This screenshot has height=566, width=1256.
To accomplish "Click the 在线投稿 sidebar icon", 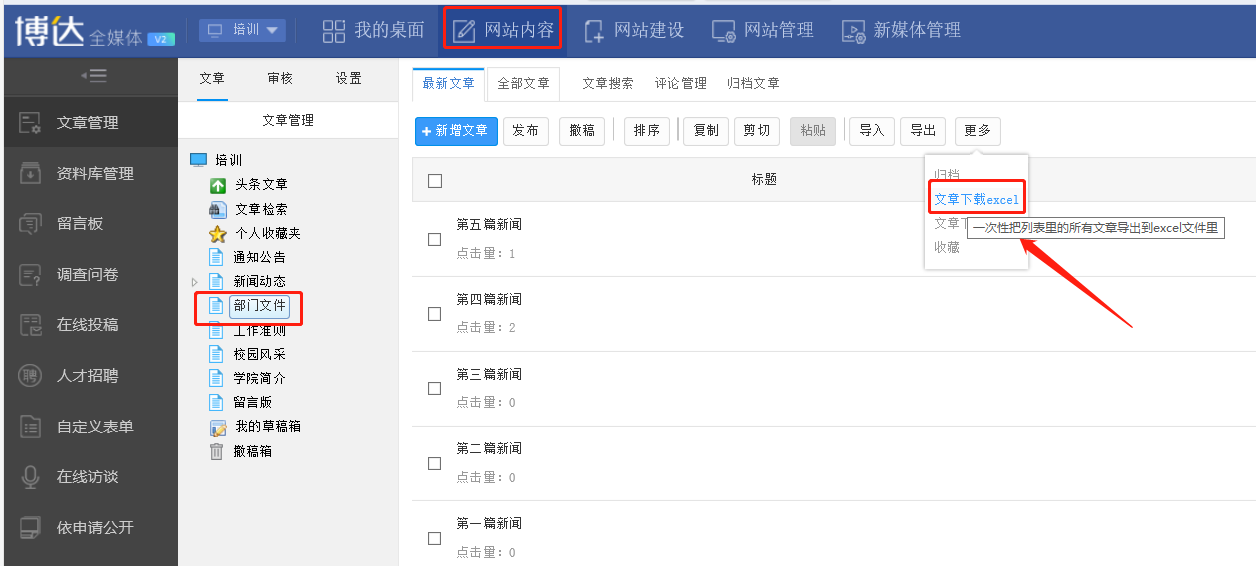I will 31,325.
